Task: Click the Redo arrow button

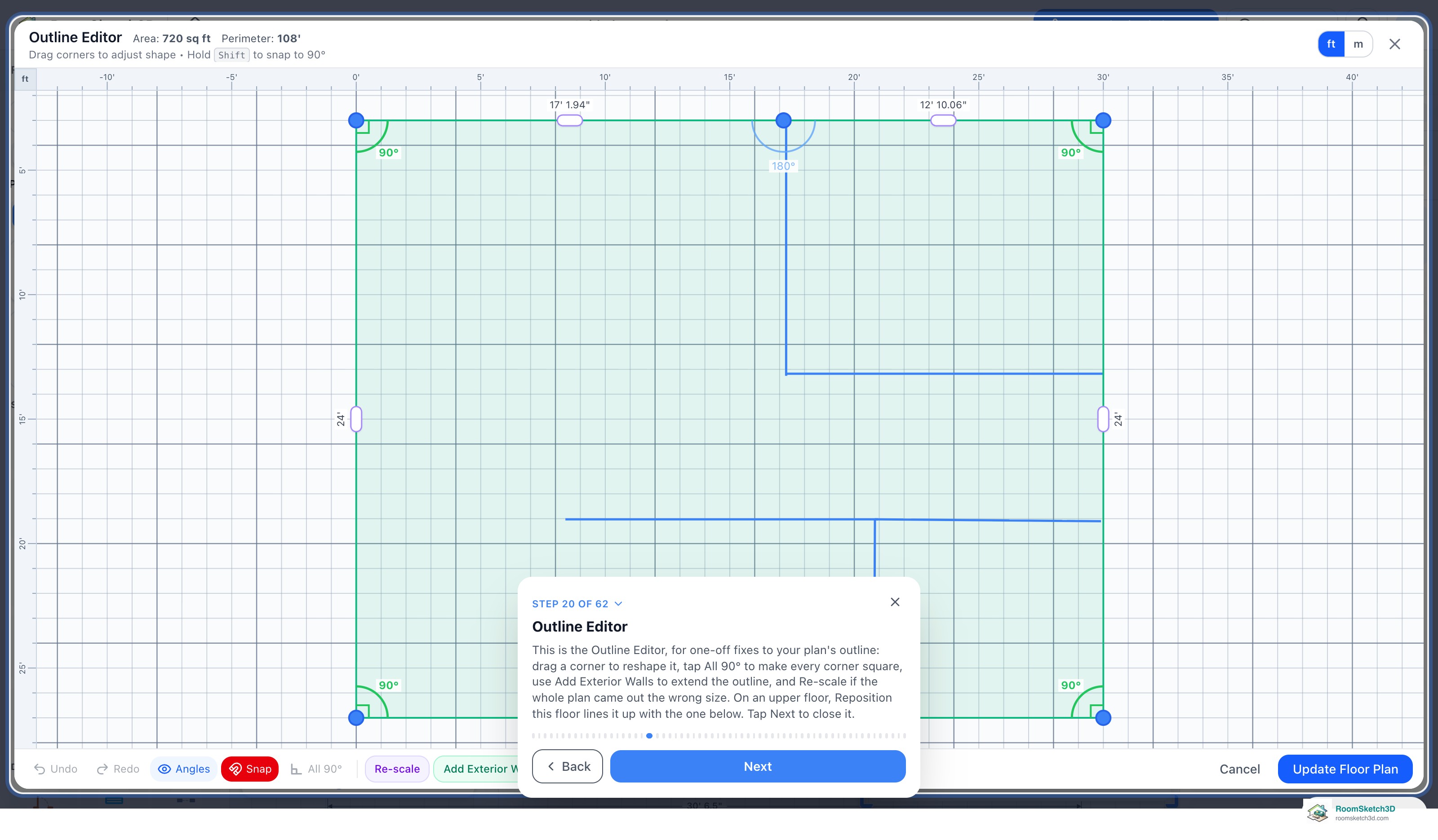Action: pyautogui.click(x=118, y=769)
